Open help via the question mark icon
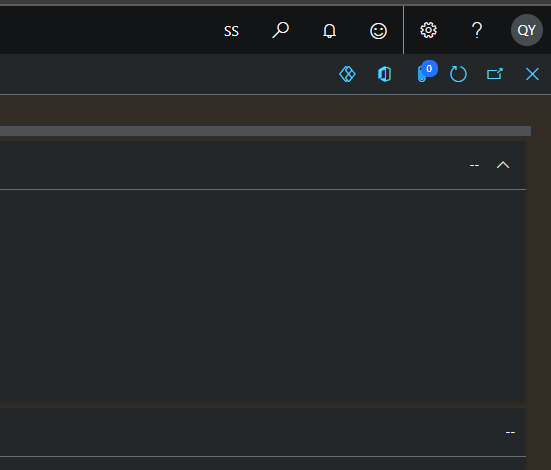Image resolution: width=551 pixels, height=470 pixels. [x=477, y=30]
